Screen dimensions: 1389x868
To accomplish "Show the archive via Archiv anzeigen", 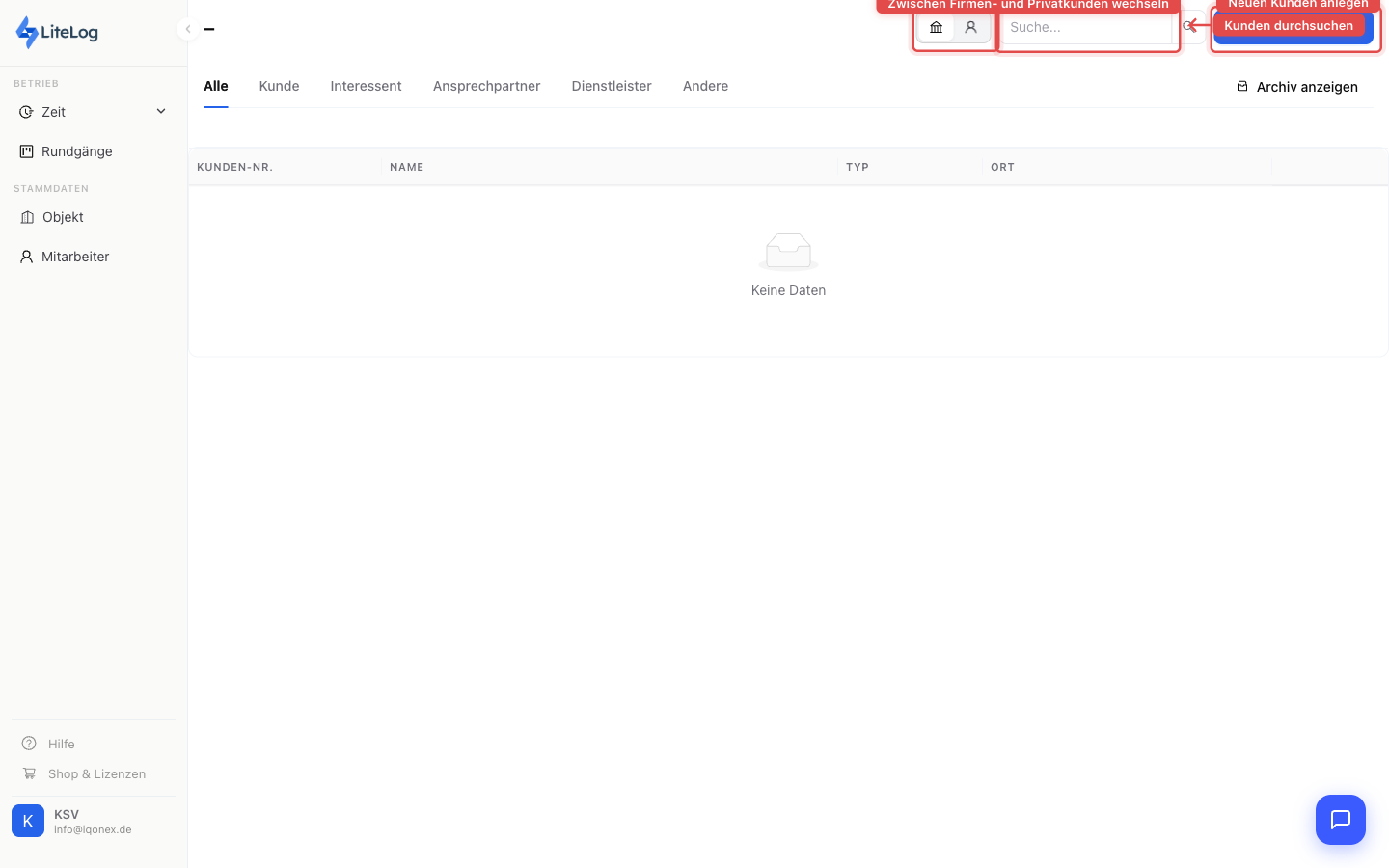I will coord(1297,87).
